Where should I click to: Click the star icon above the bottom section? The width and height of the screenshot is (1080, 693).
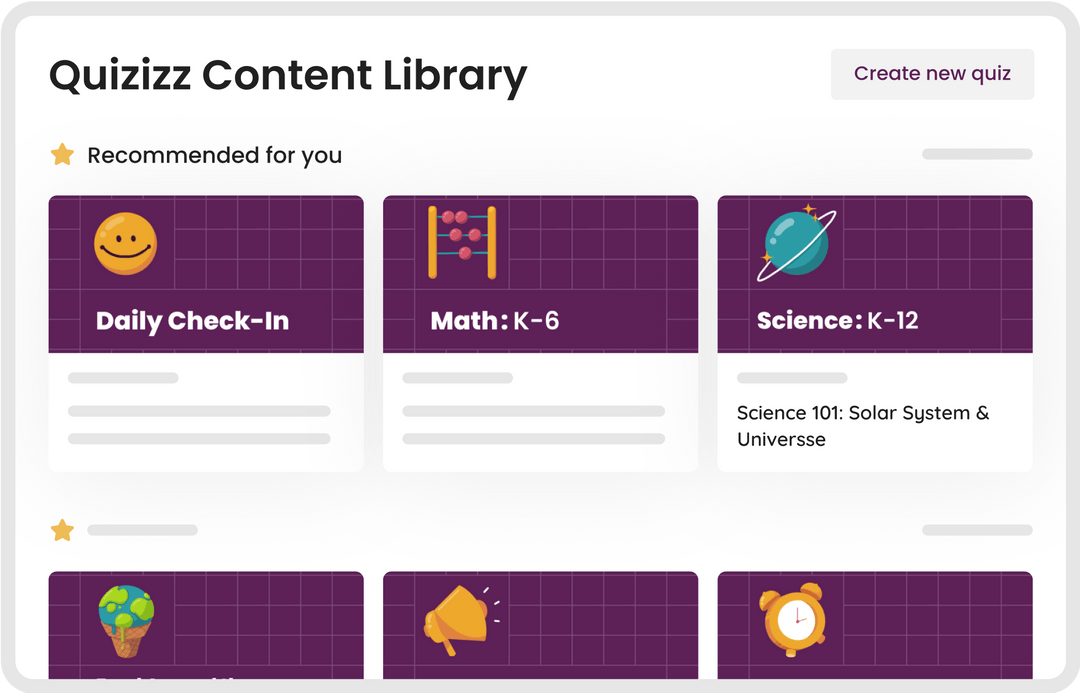pos(62,530)
